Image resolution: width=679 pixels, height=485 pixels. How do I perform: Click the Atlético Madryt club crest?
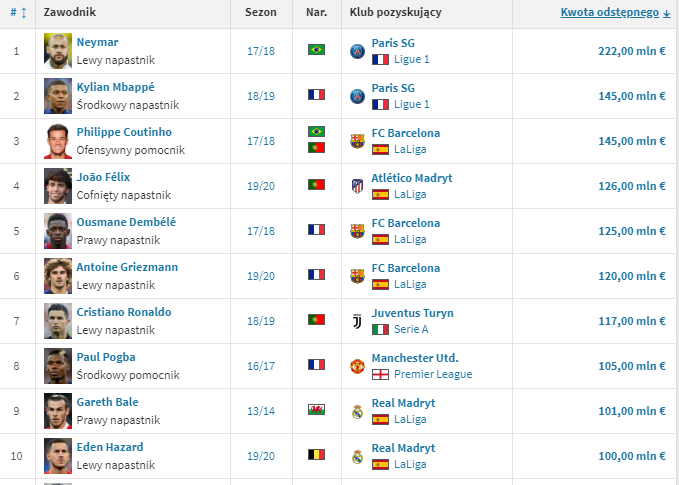click(357, 186)
